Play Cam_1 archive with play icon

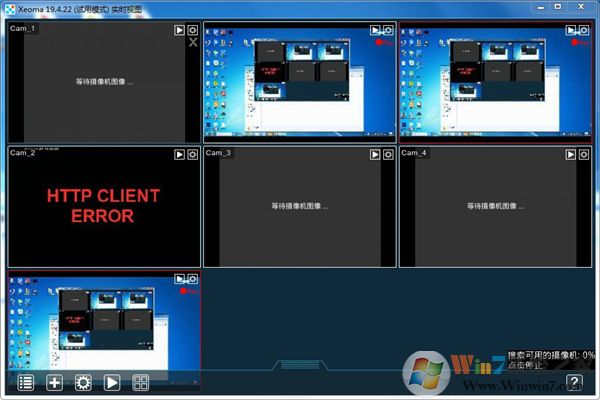179,30
